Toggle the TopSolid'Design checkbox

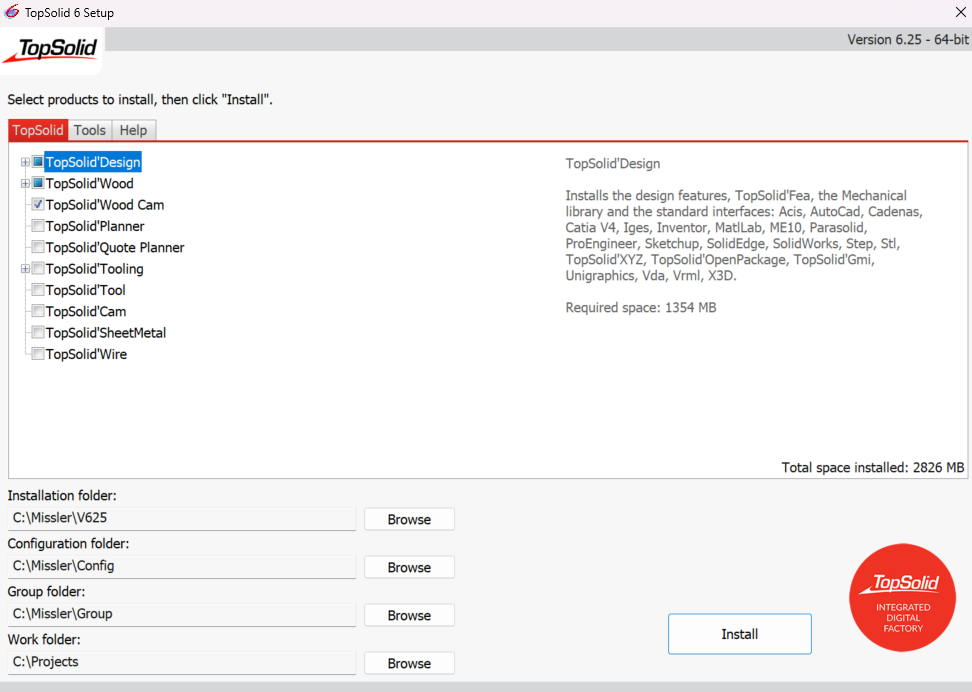38,162
